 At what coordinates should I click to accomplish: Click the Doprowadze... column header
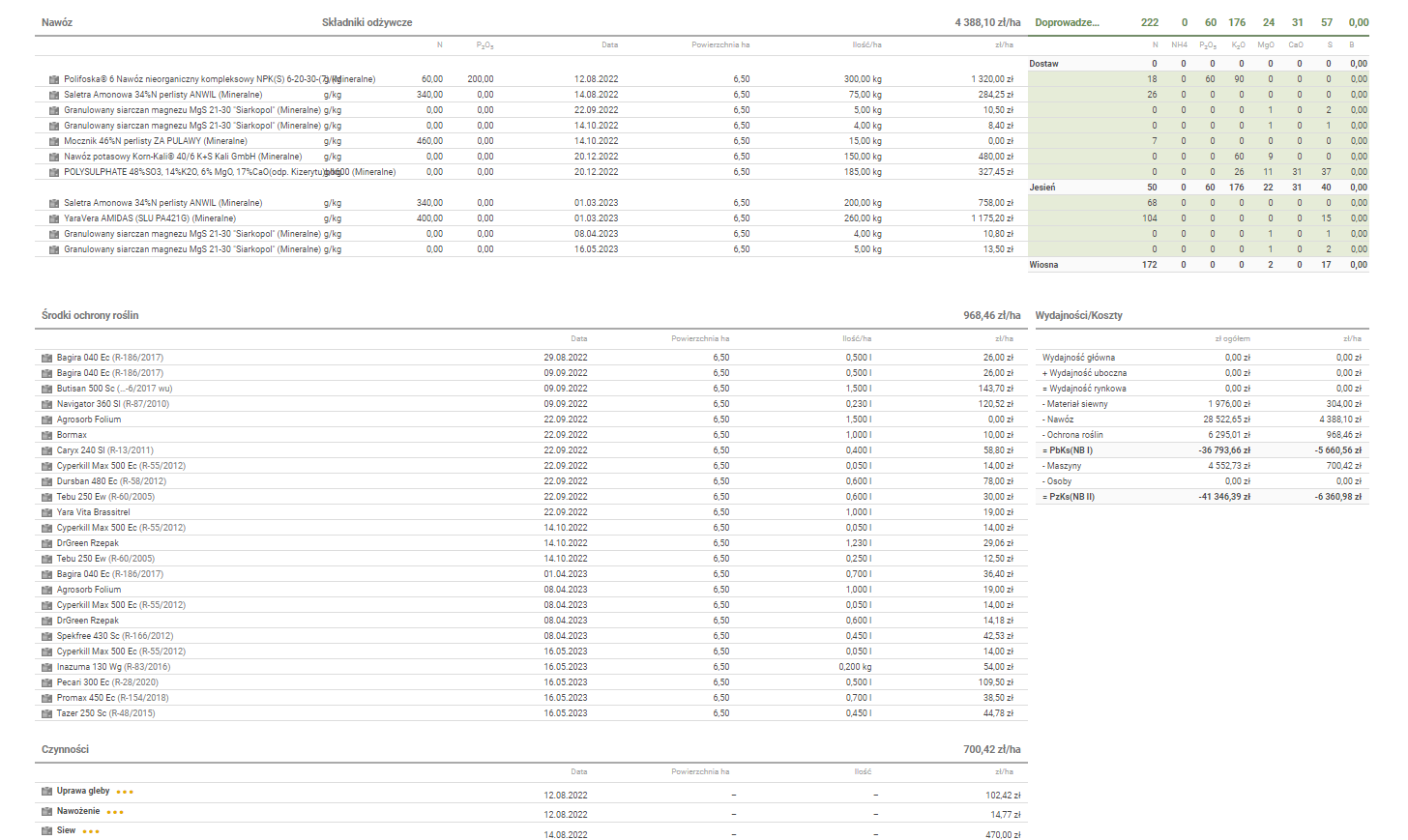point(1067,22)
